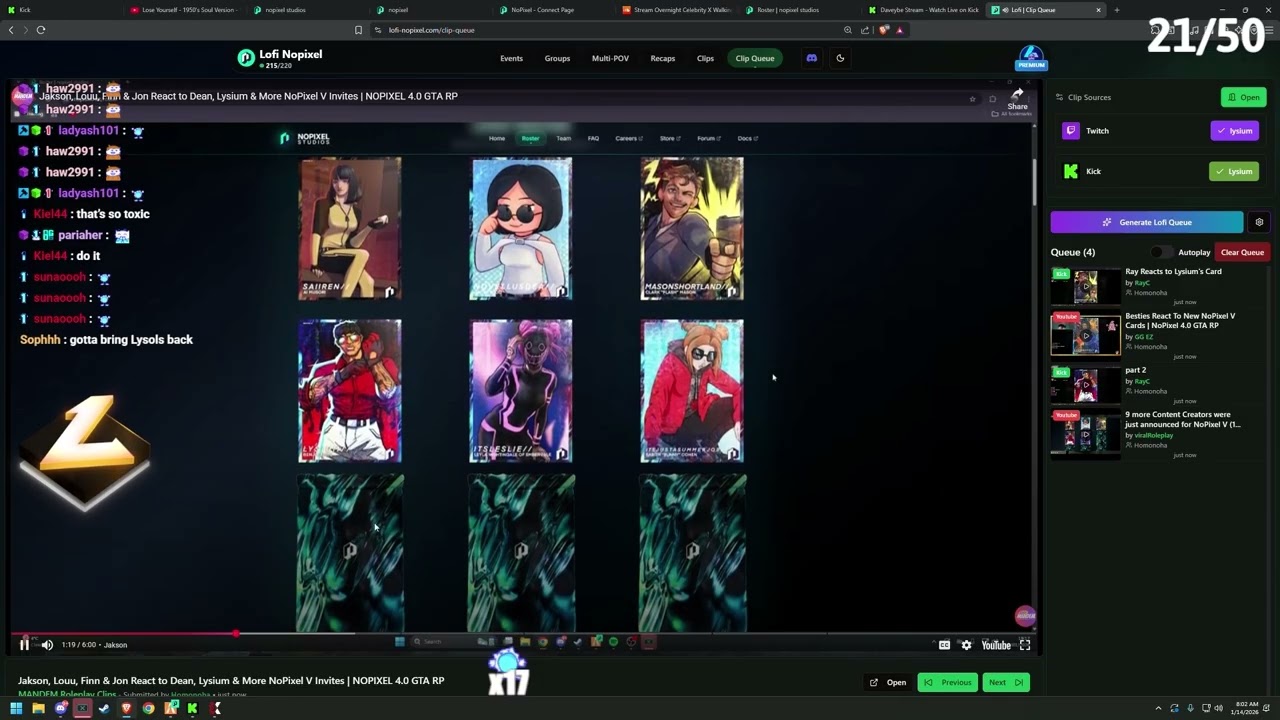Click the 'Queue (4)' heading text
The width and height of the screenshot is (1280, 720).
point(1073,252)
